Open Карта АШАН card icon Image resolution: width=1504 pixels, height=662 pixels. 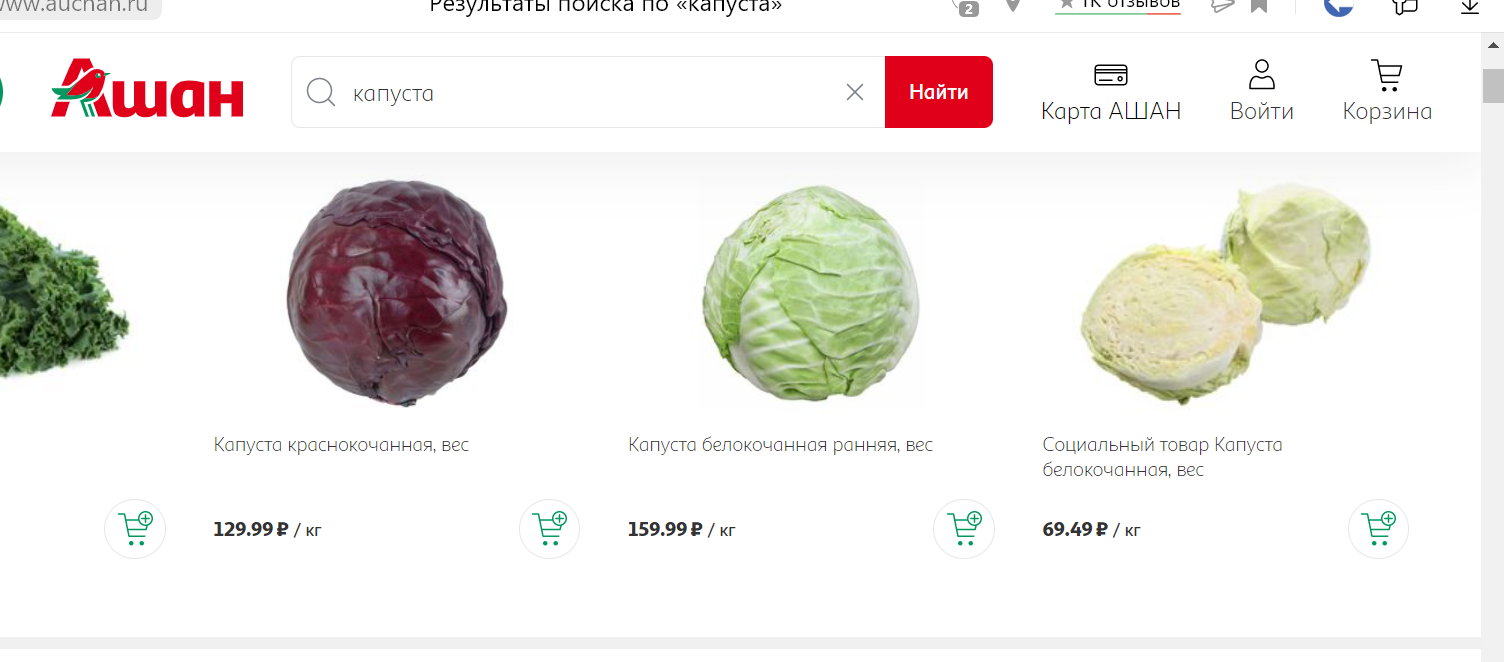click(x=1111, y=75)
